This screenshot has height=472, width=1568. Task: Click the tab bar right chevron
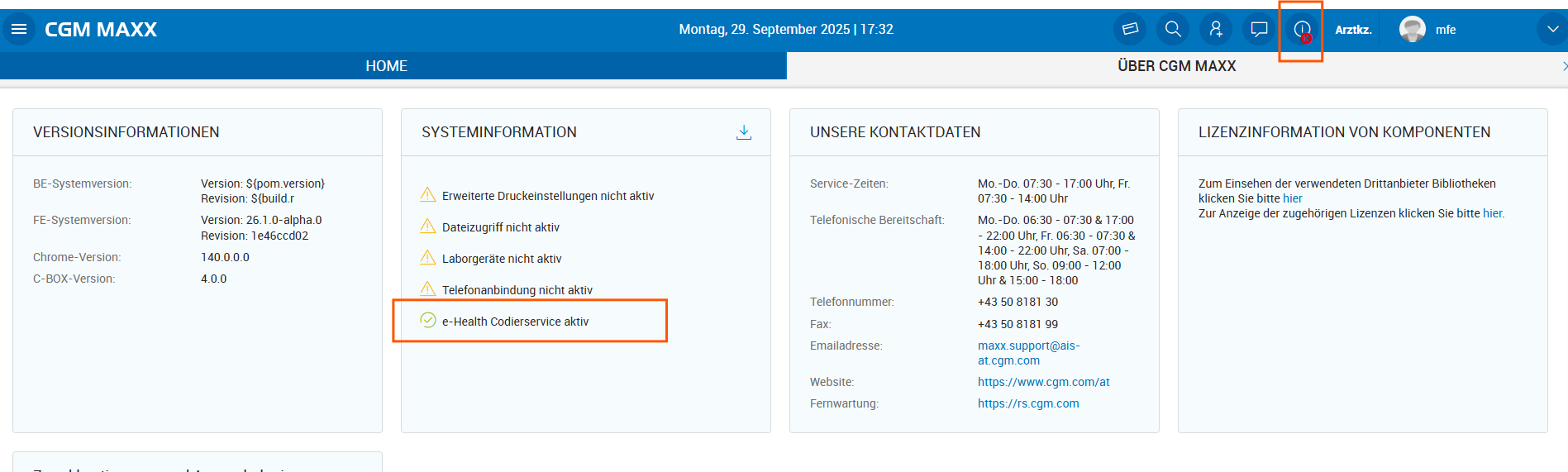pyautogui.click(x=1564, y=66)
